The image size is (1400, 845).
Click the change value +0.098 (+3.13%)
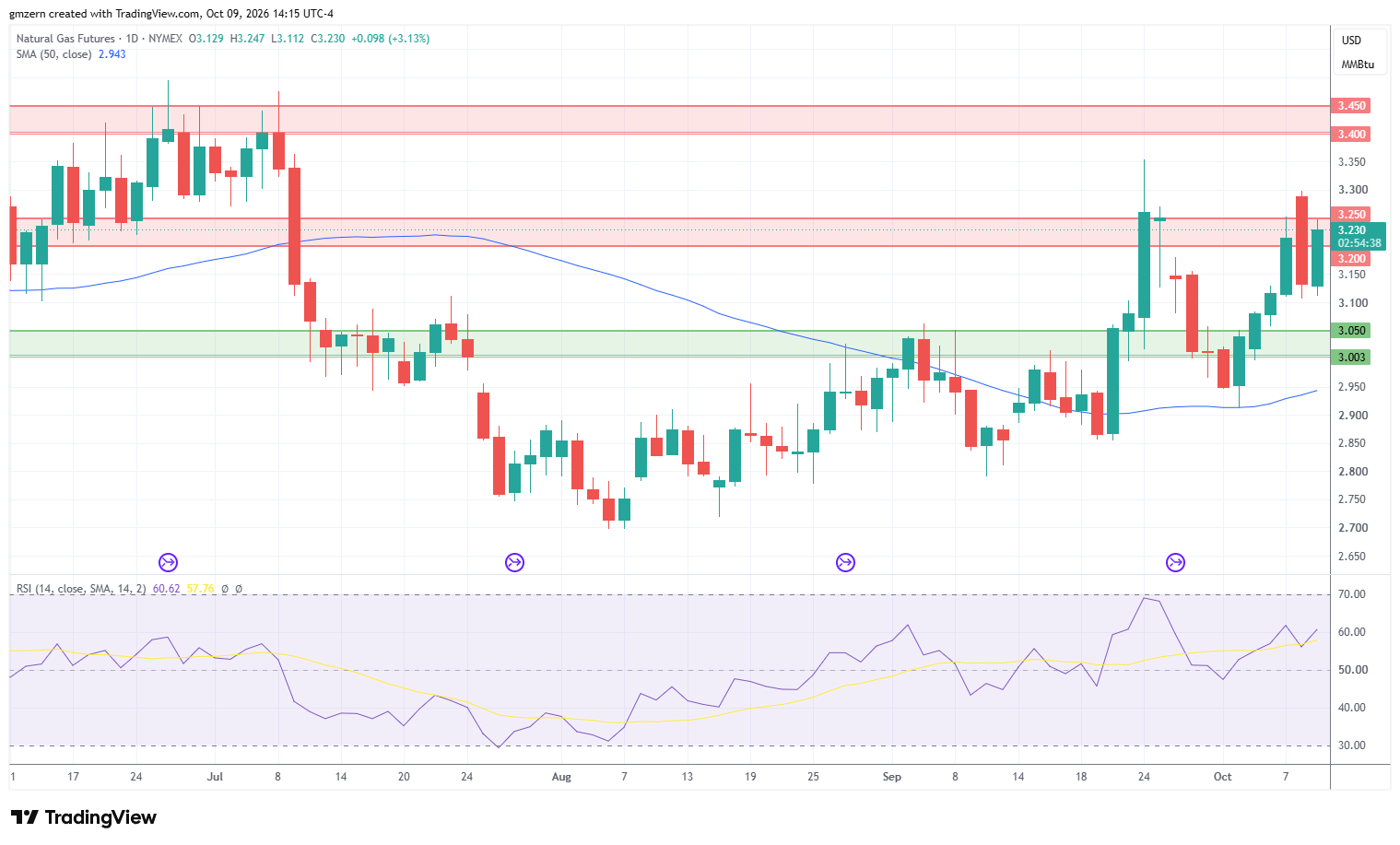[391, 39]
